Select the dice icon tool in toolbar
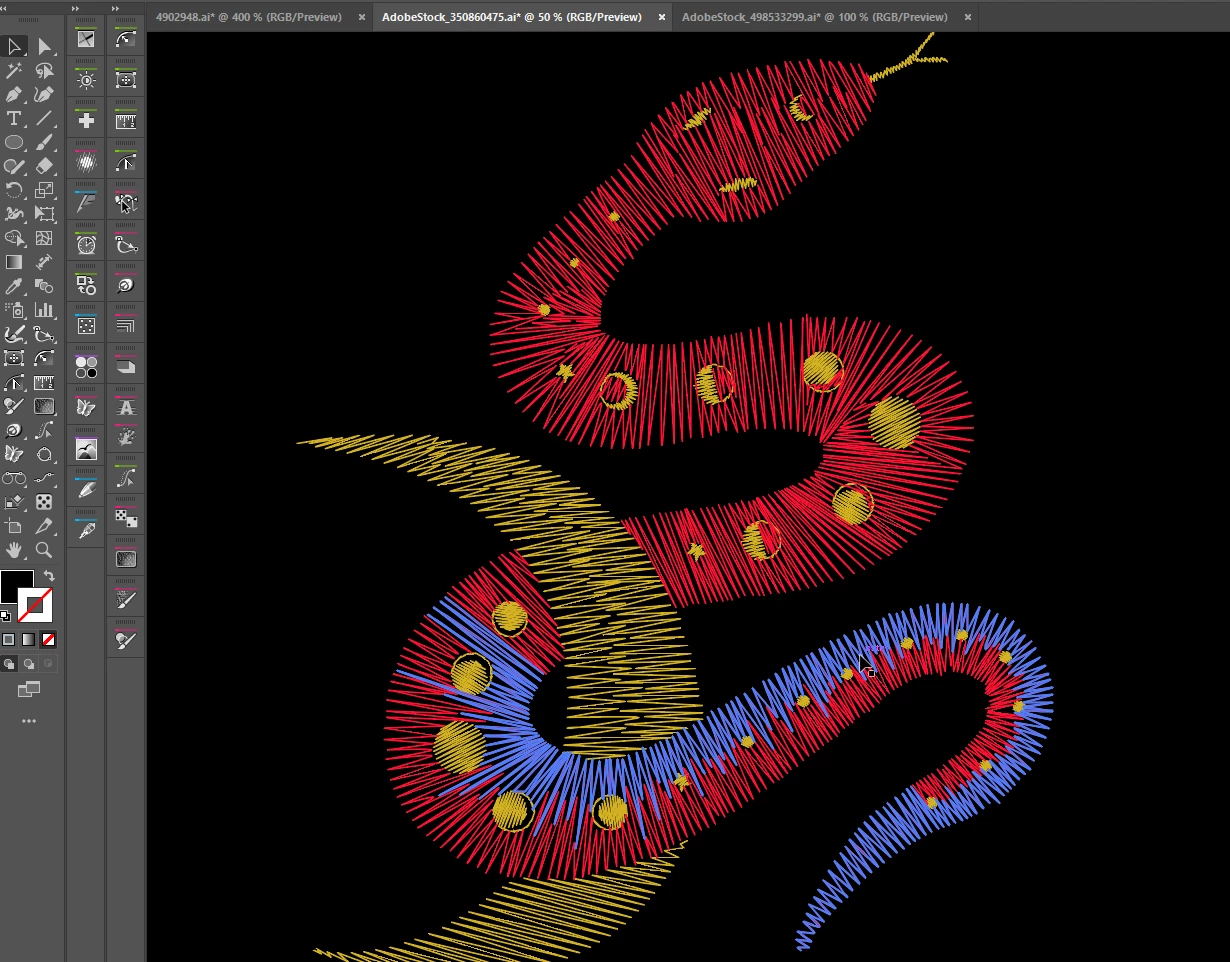This screenshot has height=962, width=1230. 44,502
